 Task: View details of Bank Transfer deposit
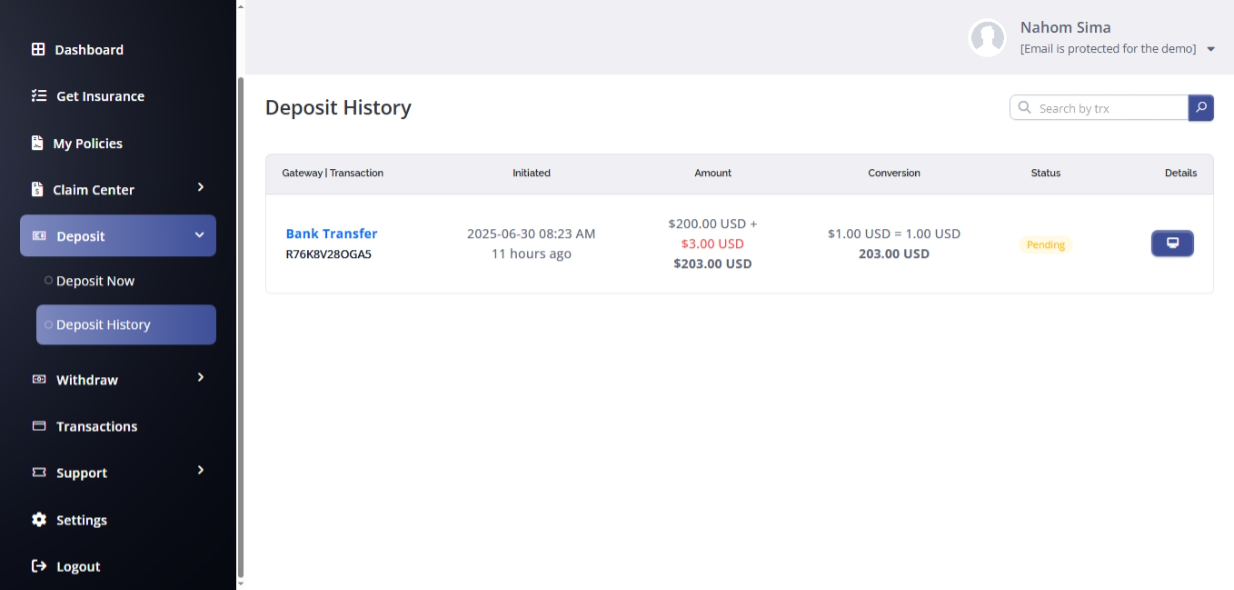[x=1172, y=243]
